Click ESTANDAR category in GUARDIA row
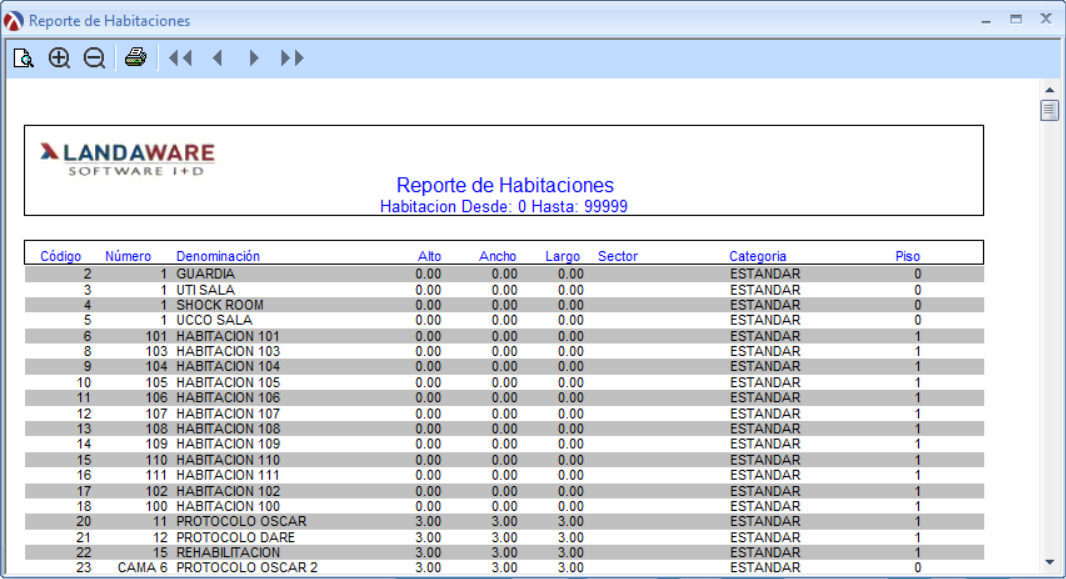This screenshot has height=579, width=1066. [766, 274]
